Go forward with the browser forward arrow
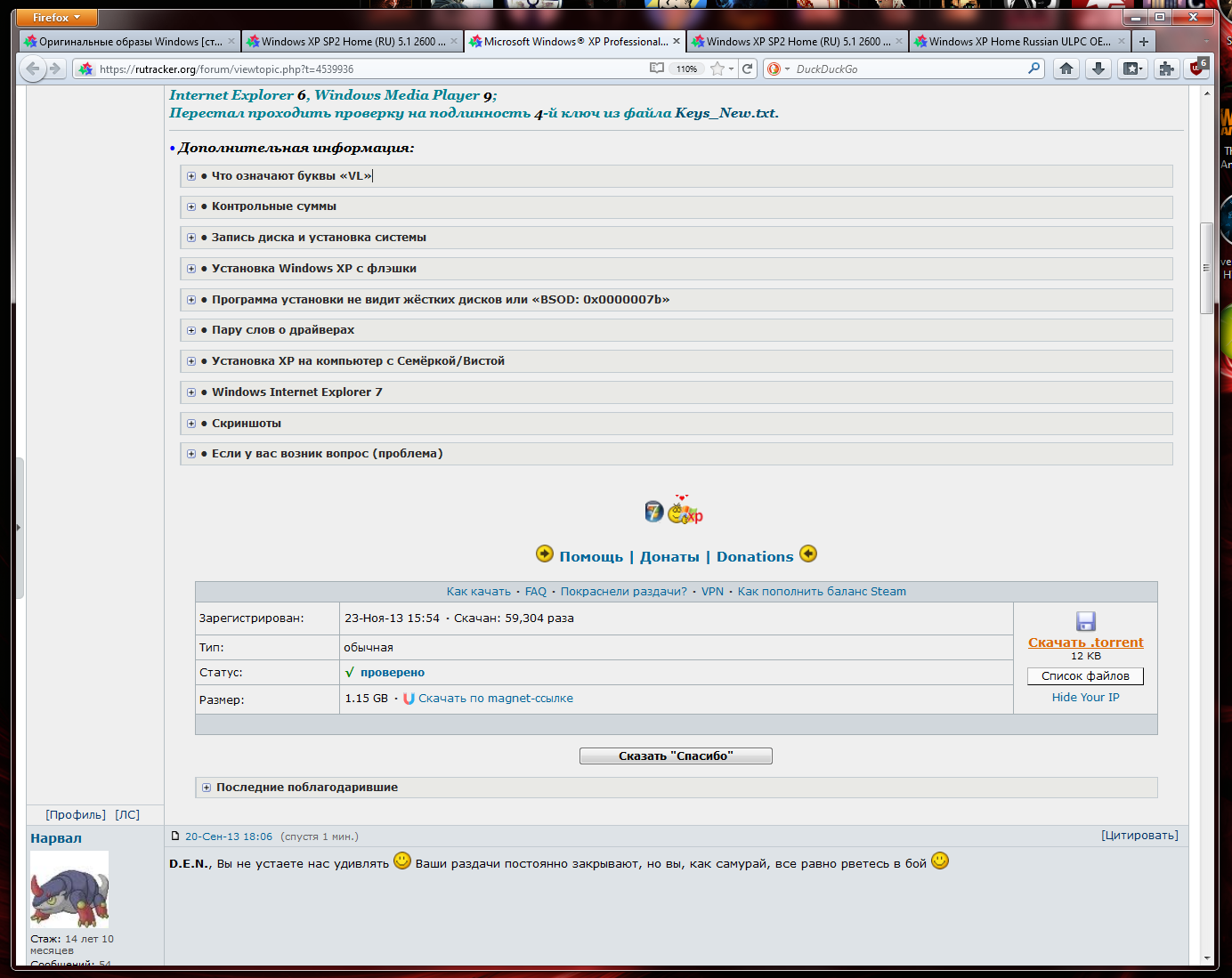This screenshot has width=1232, height=978. 55,69
